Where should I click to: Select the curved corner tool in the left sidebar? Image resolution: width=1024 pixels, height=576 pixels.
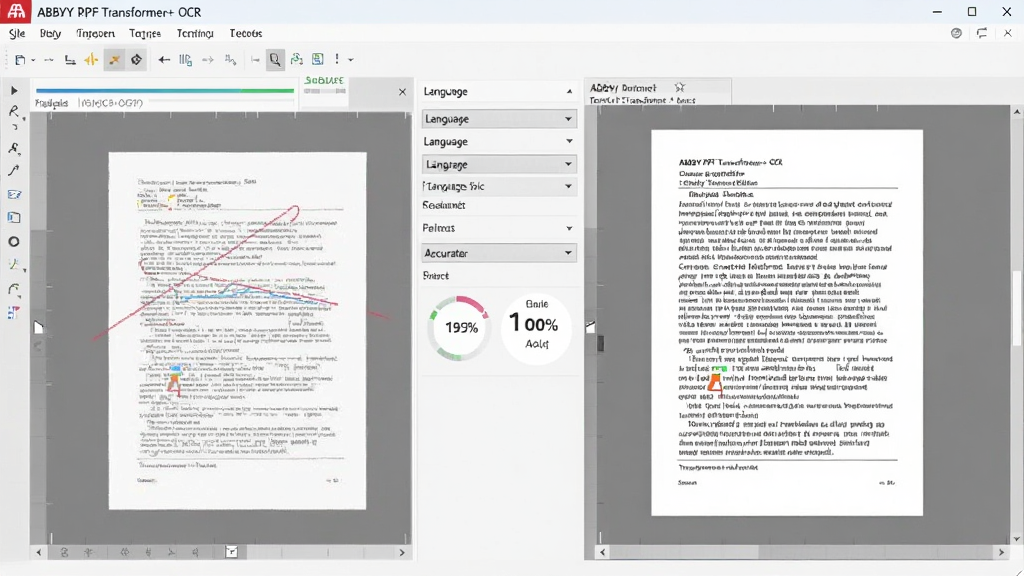click(x=14, y=289)
